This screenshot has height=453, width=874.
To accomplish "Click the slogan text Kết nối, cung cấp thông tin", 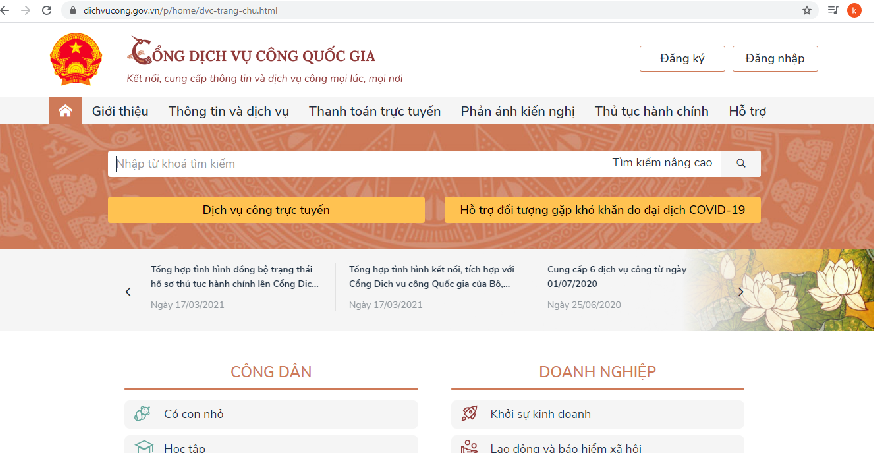I will 264,79.
